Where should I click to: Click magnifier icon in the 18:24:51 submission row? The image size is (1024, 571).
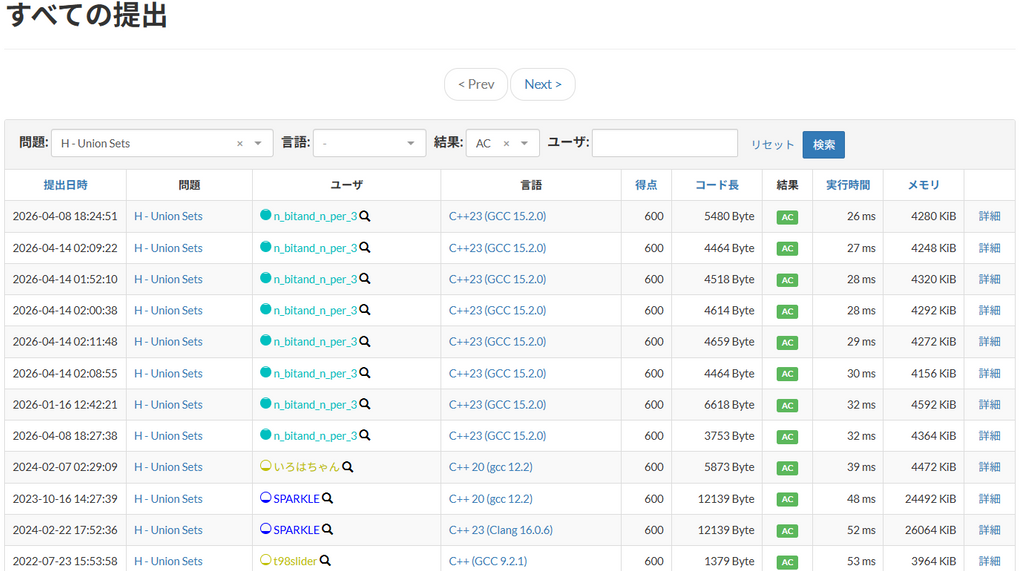365,216
